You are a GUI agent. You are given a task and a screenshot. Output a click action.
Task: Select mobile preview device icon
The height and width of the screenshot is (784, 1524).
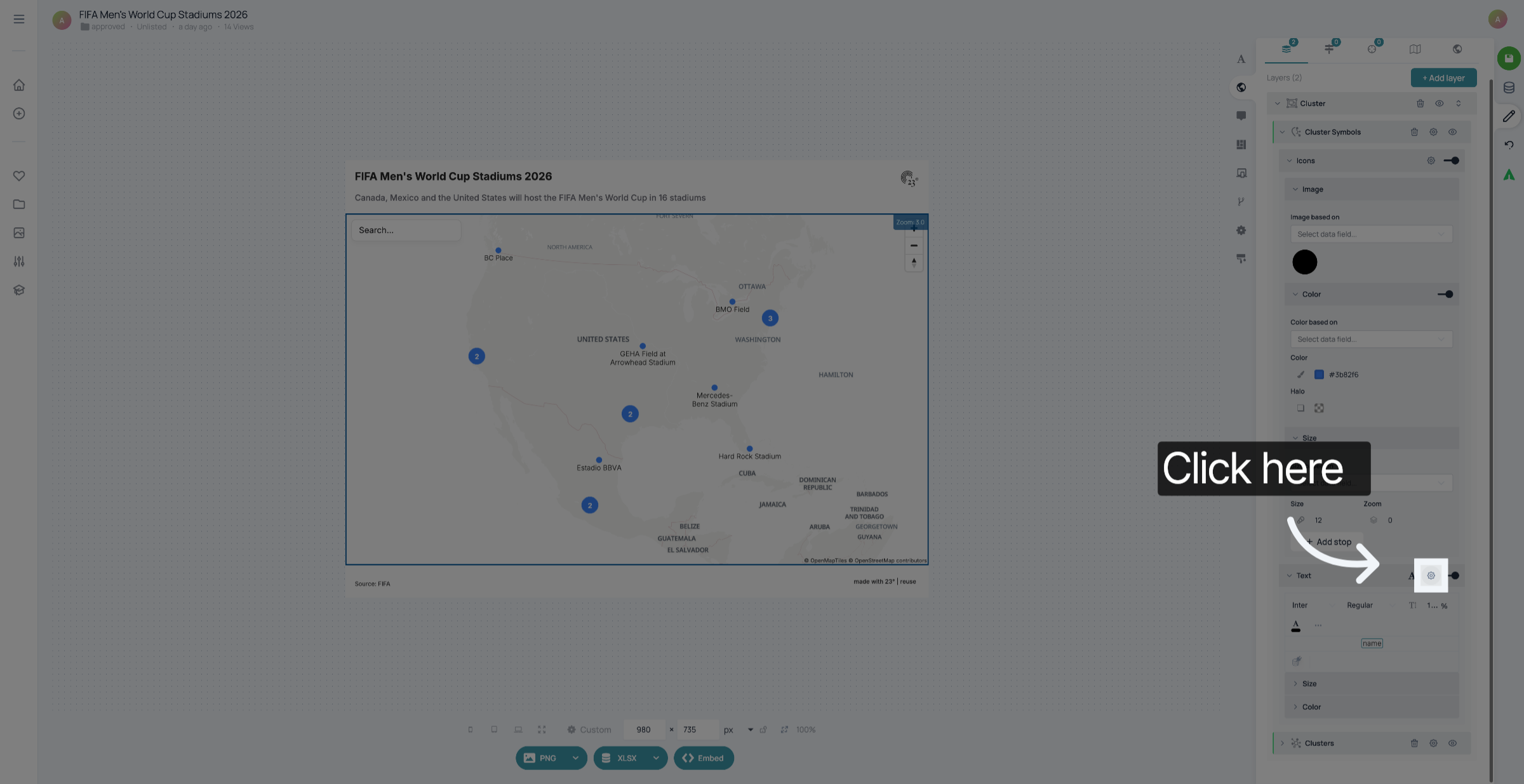point(471,730)
